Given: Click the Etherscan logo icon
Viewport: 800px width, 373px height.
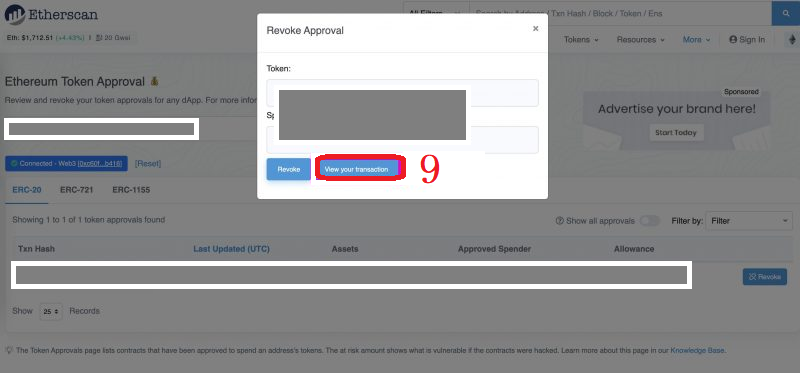Looking at the screenshot, I should (15, 14).
